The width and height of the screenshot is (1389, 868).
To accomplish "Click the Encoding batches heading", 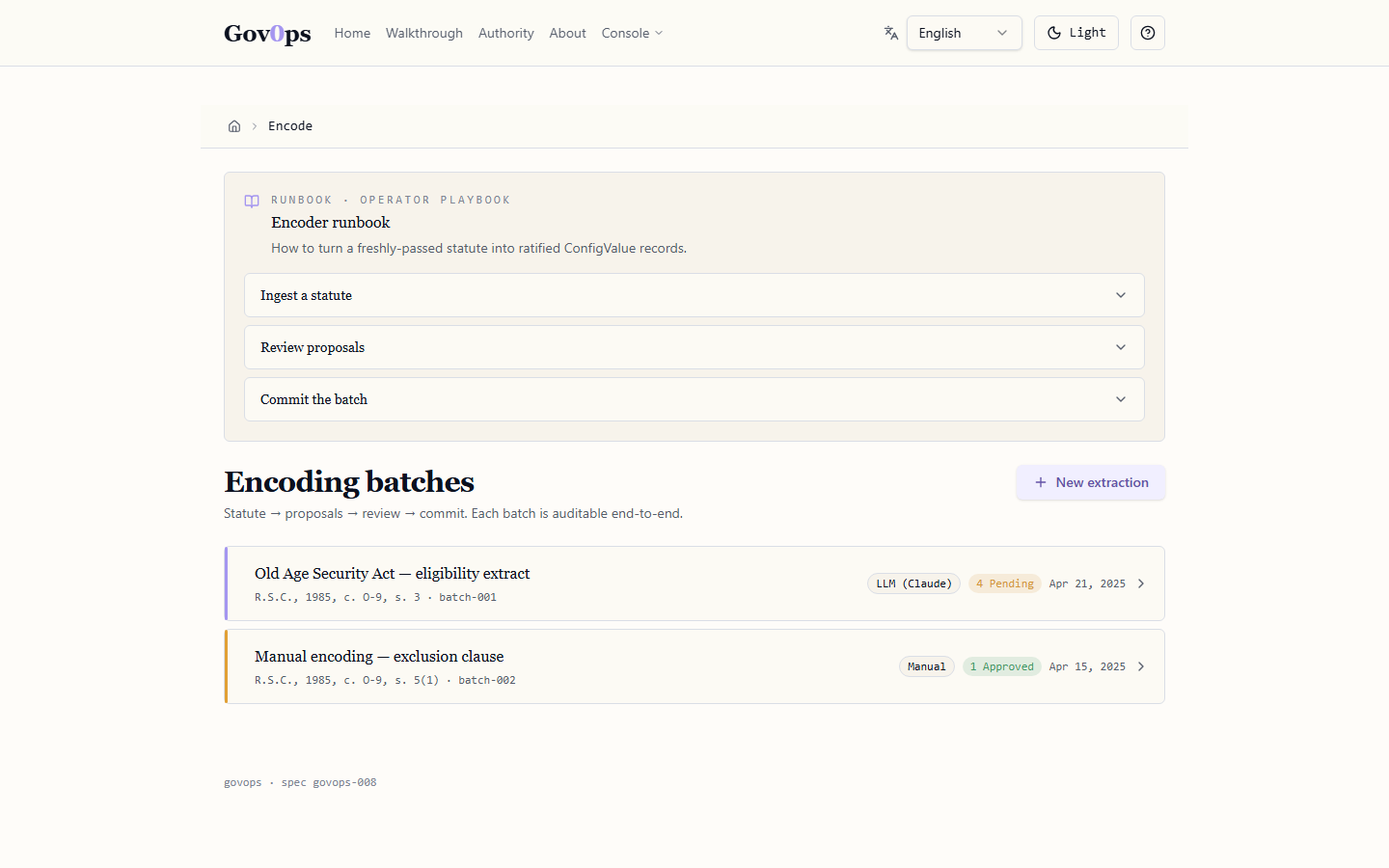I will coord(349,481).
